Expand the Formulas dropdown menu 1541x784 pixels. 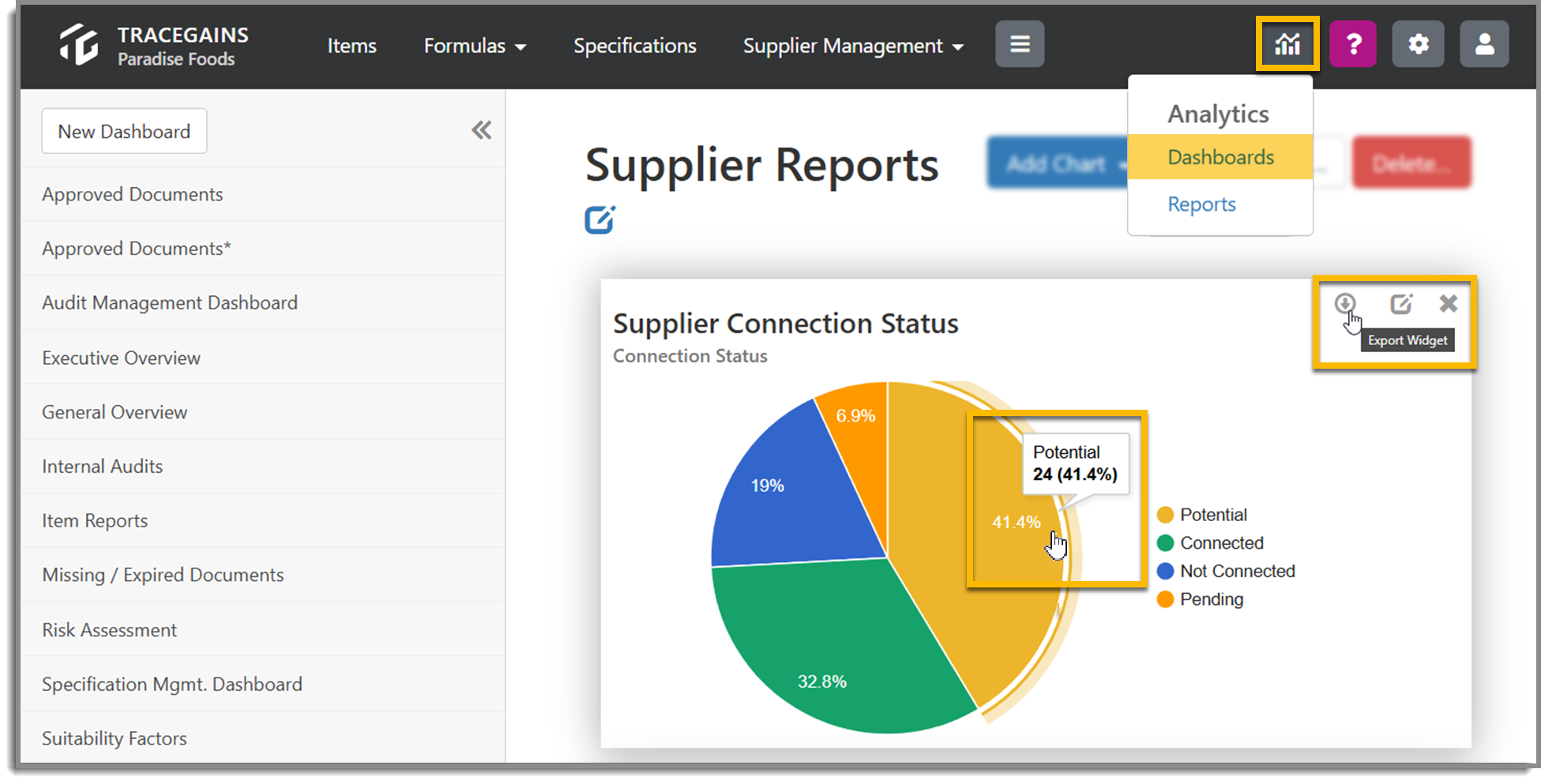(x=475, y=46)
